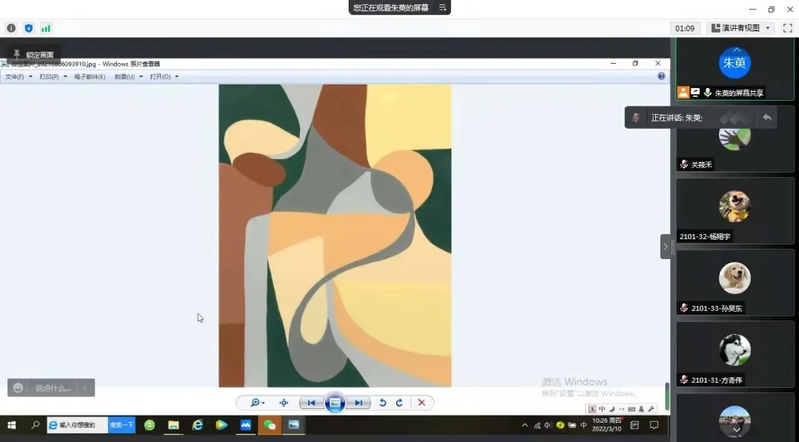Screen dimensions: 799x442
Task: Click the displayed abstract painting image
Action: (x=335, y=236)
